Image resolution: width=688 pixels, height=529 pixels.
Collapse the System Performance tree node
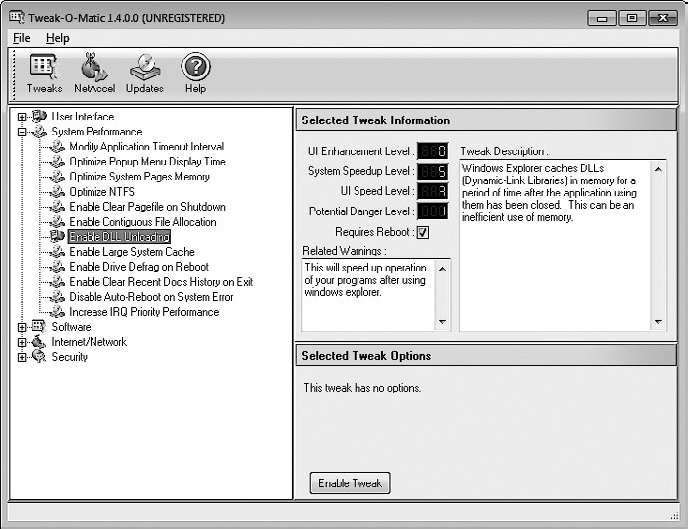[x=22, y=132]
